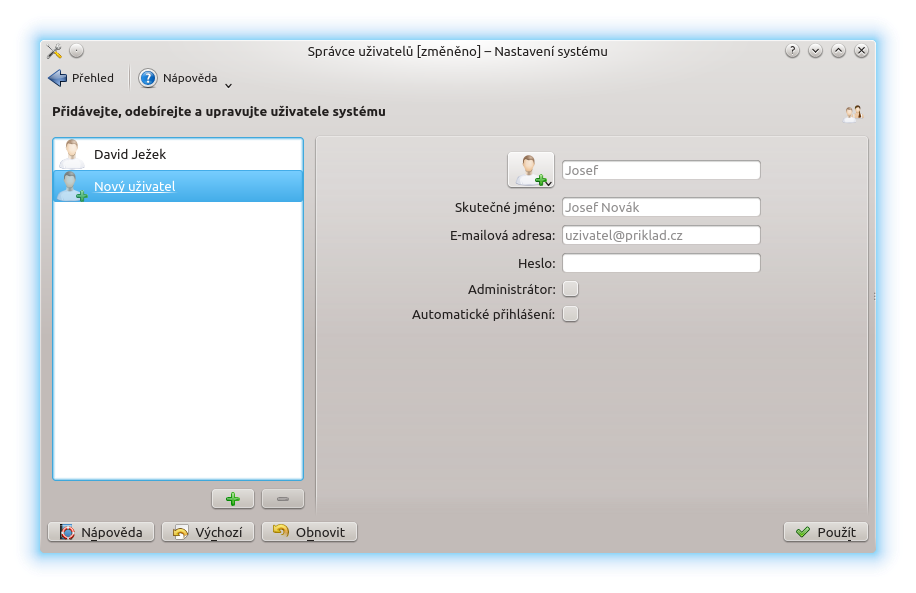Viewport: 916px width, 593px height.
Task: Click the titlebar question mark help button
Action: [792, 51]
